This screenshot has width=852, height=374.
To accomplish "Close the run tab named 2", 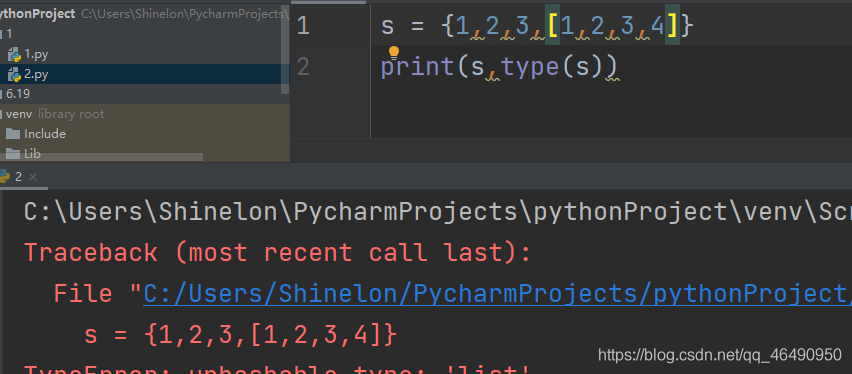I will tap(33, 177).
